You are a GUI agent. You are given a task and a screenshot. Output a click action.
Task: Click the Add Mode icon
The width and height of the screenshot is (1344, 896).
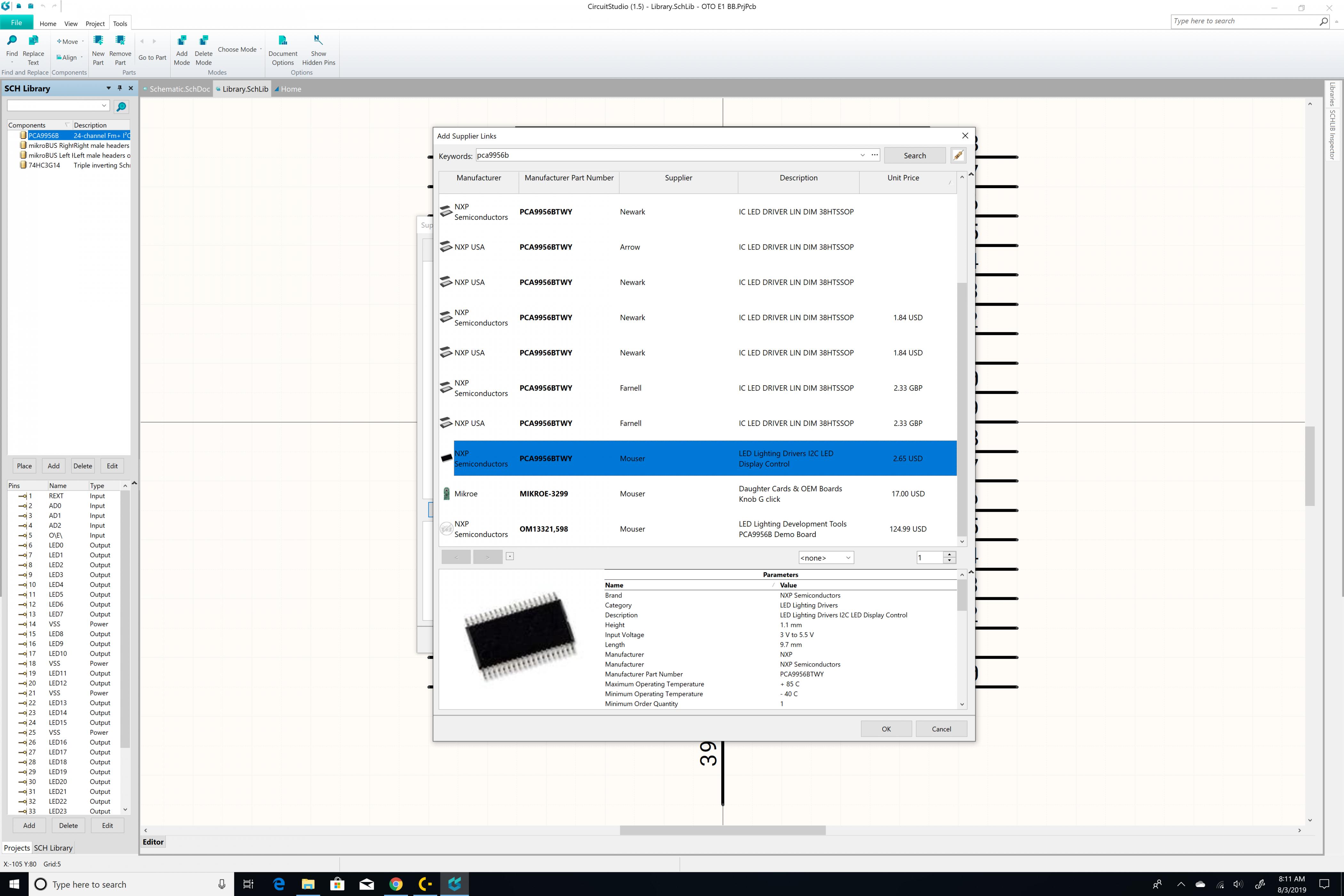coord(182,40)
